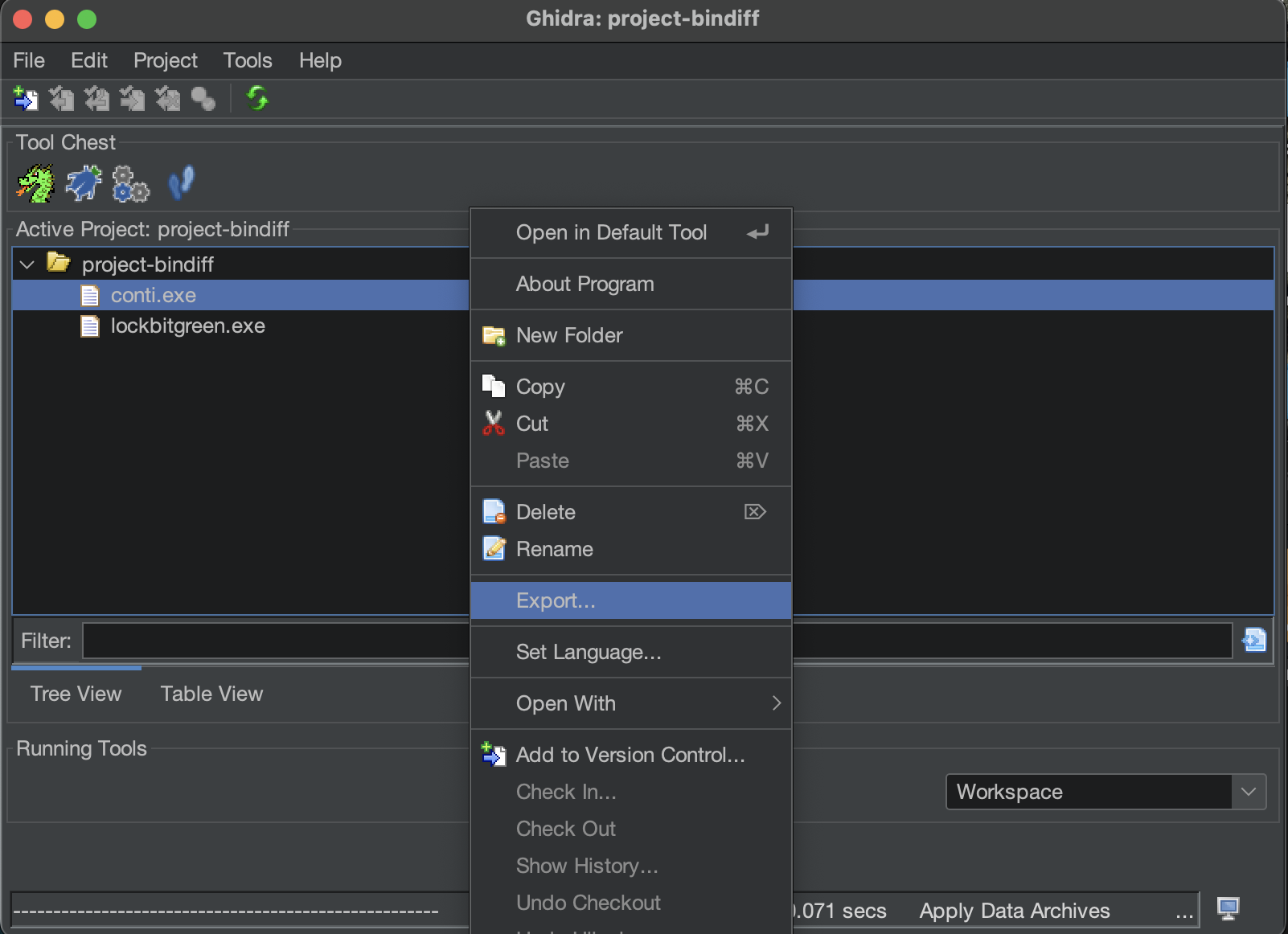Select Add to Version Control... context menu entry
Screen dimensions: 1288x934
tap(631, 755)
